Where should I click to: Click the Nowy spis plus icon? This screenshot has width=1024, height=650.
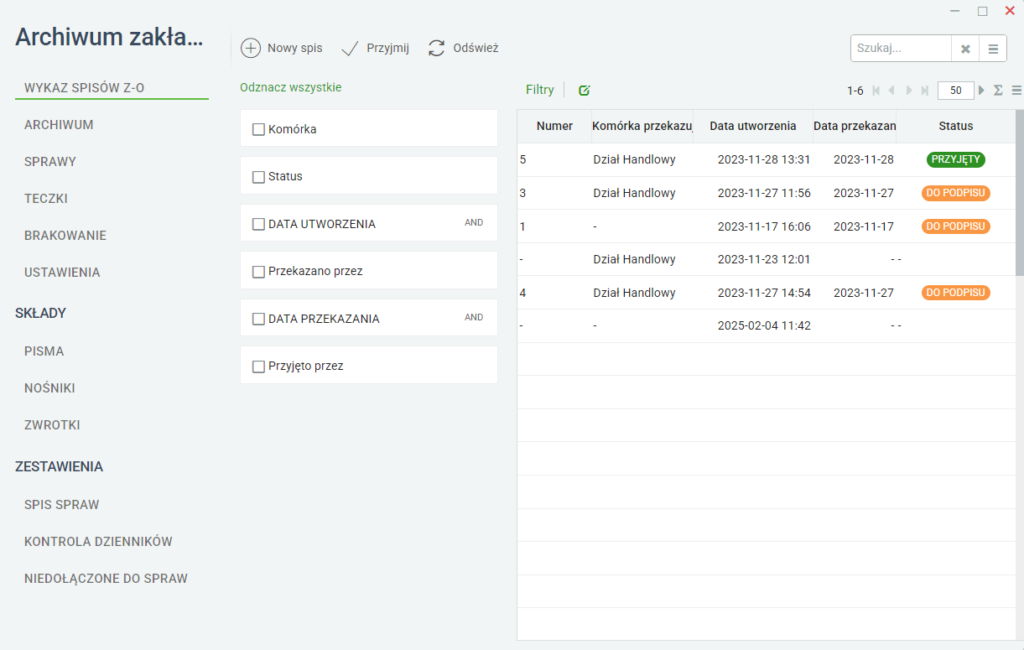251,48
